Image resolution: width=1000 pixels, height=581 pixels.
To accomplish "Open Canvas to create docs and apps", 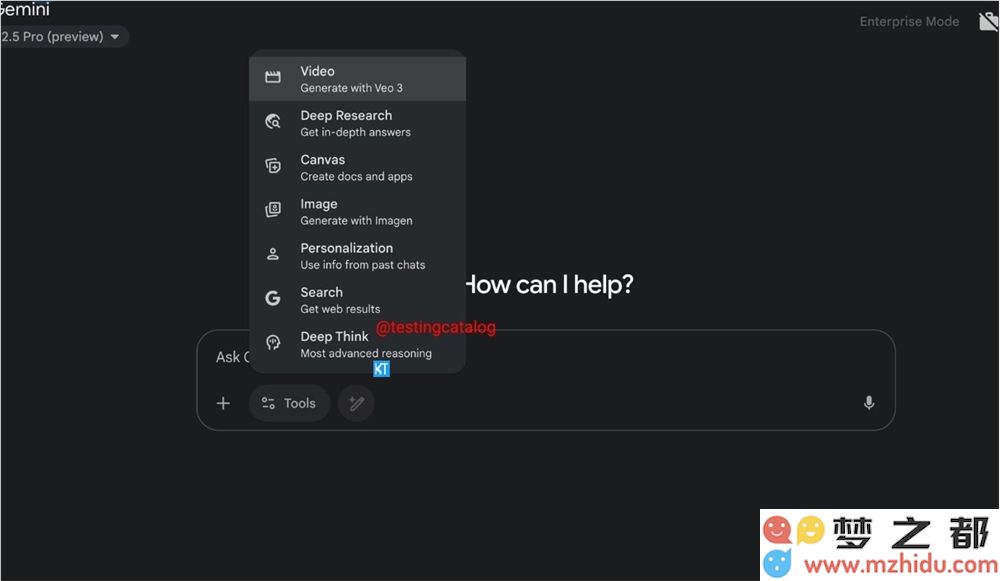I will click(357, 167).
